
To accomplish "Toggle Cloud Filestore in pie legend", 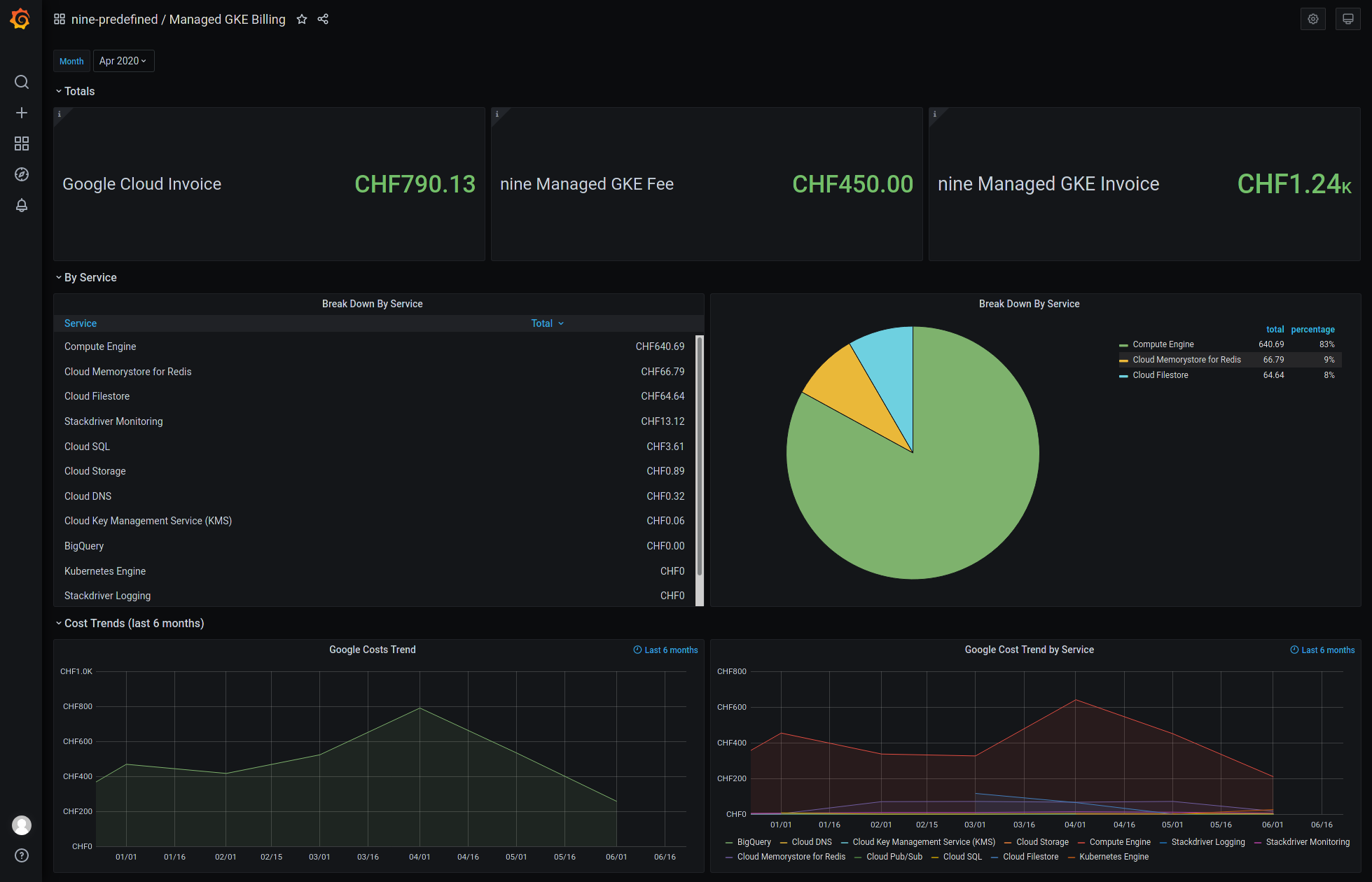I will pos(1160,375).
